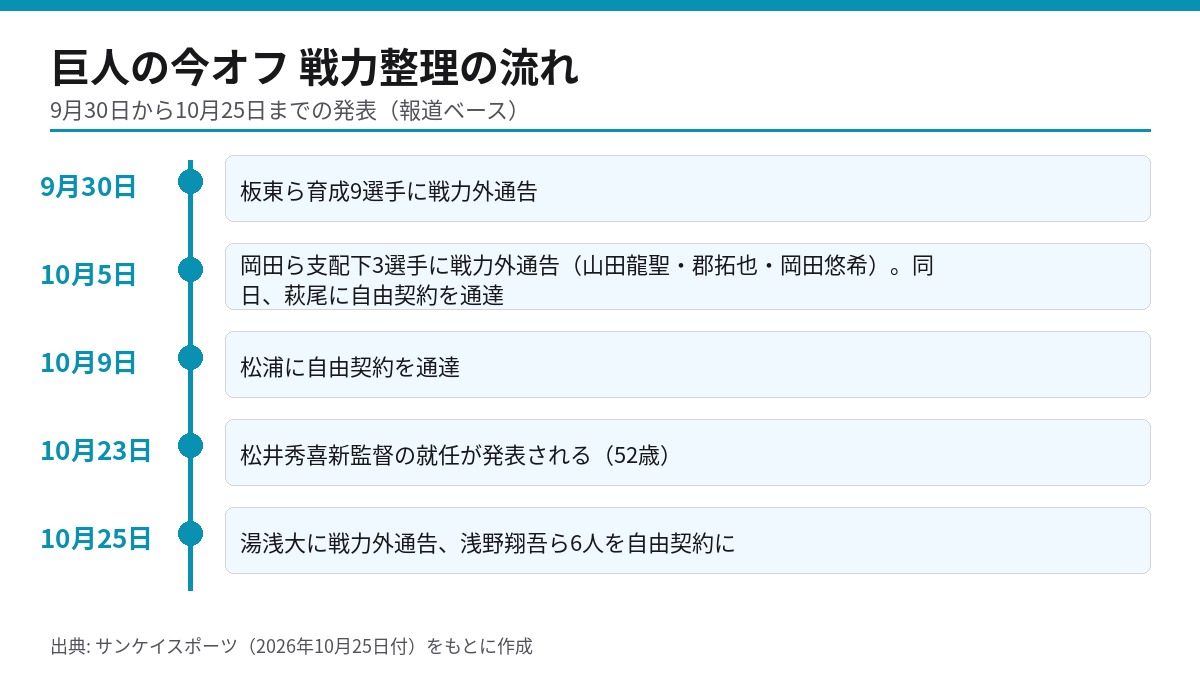Open the card 板東ら育成9選手に戦力外通告

tap(688, 188)
